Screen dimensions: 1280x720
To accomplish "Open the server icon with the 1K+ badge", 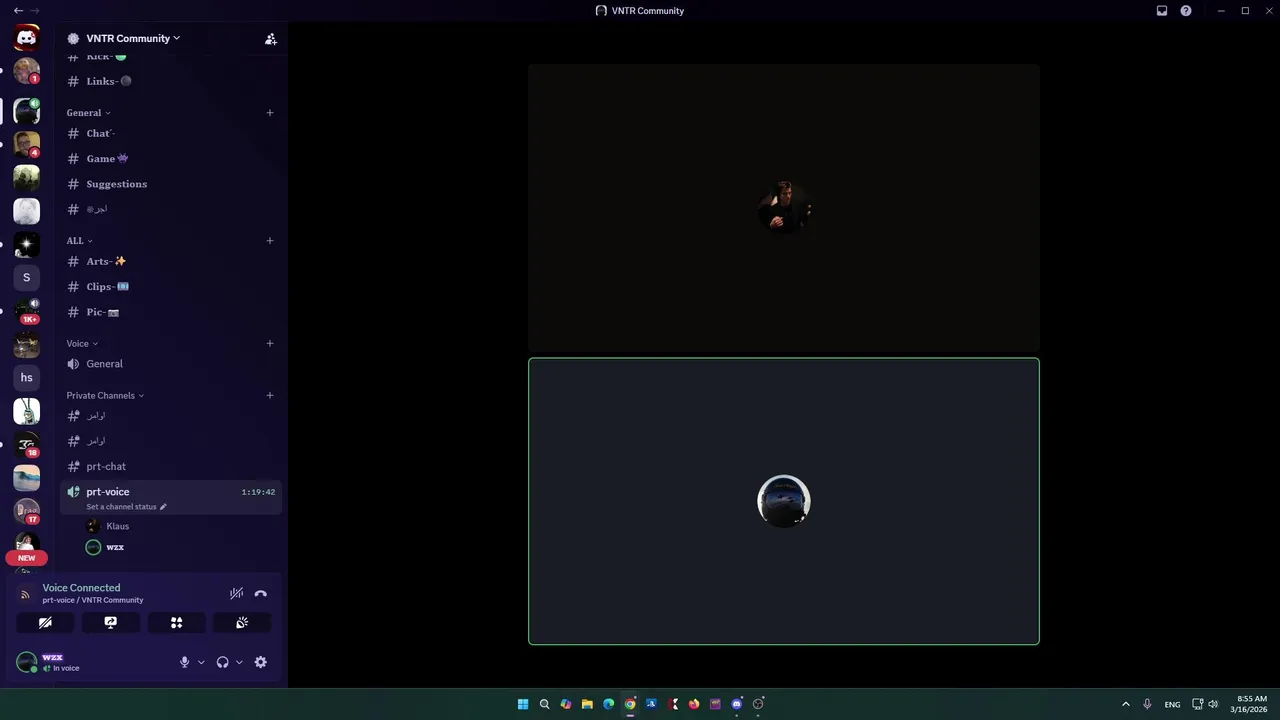I will 27,311.
